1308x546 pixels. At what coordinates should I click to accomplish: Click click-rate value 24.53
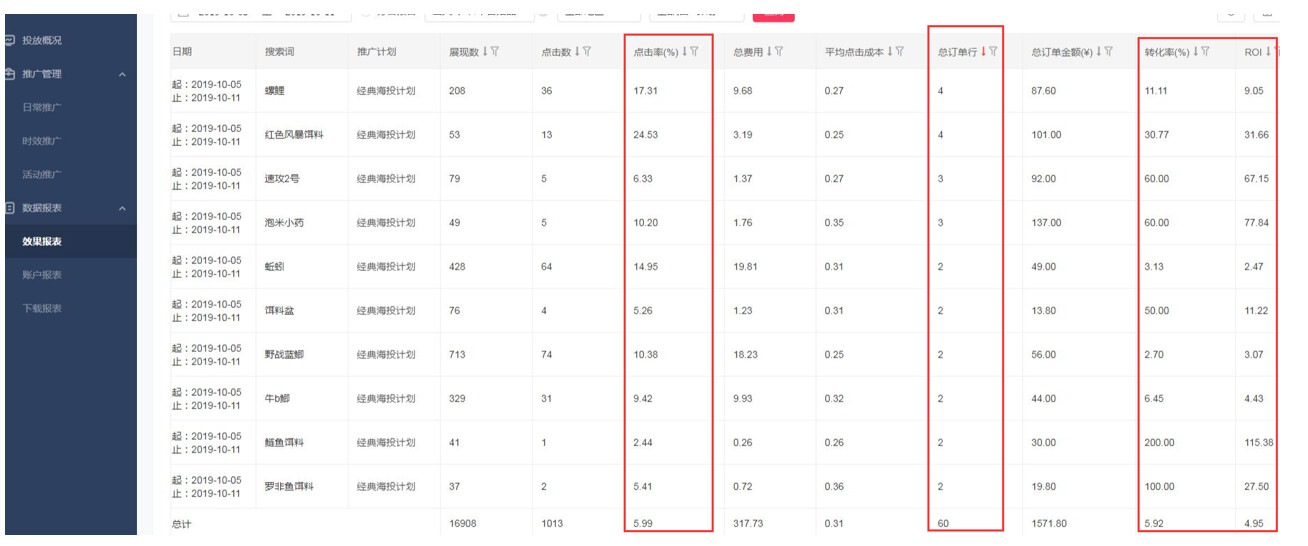[x=646, y=135]
